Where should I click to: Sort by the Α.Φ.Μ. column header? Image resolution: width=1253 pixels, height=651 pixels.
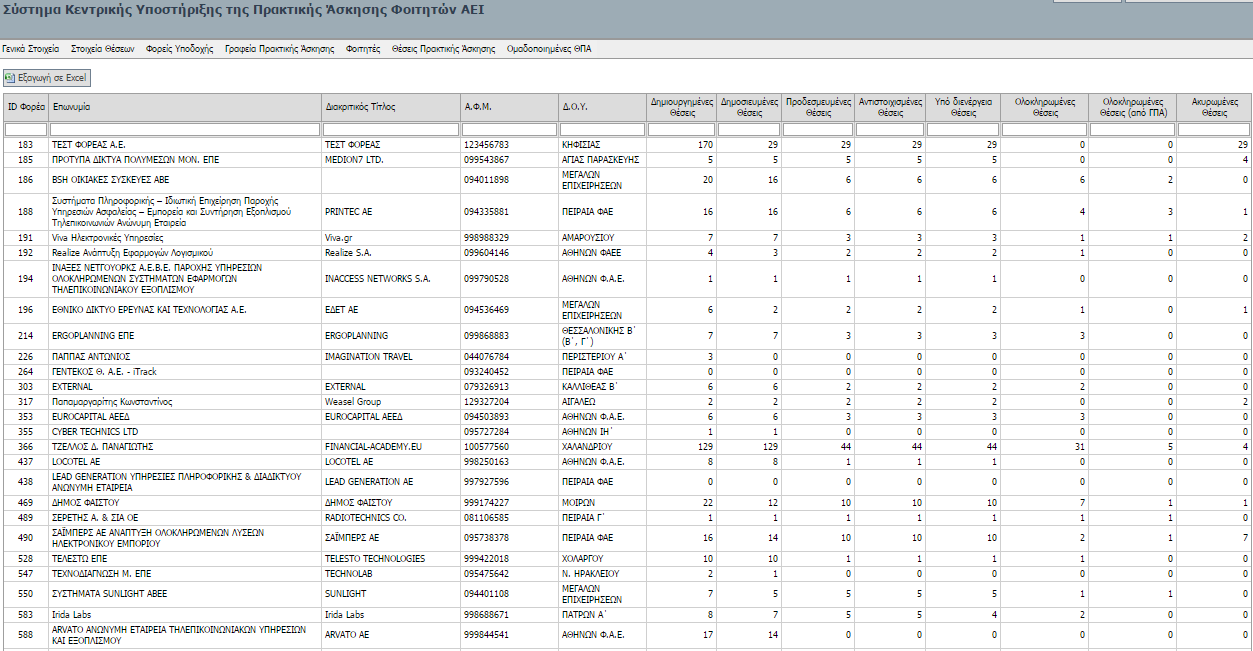[x=509, y=107]
